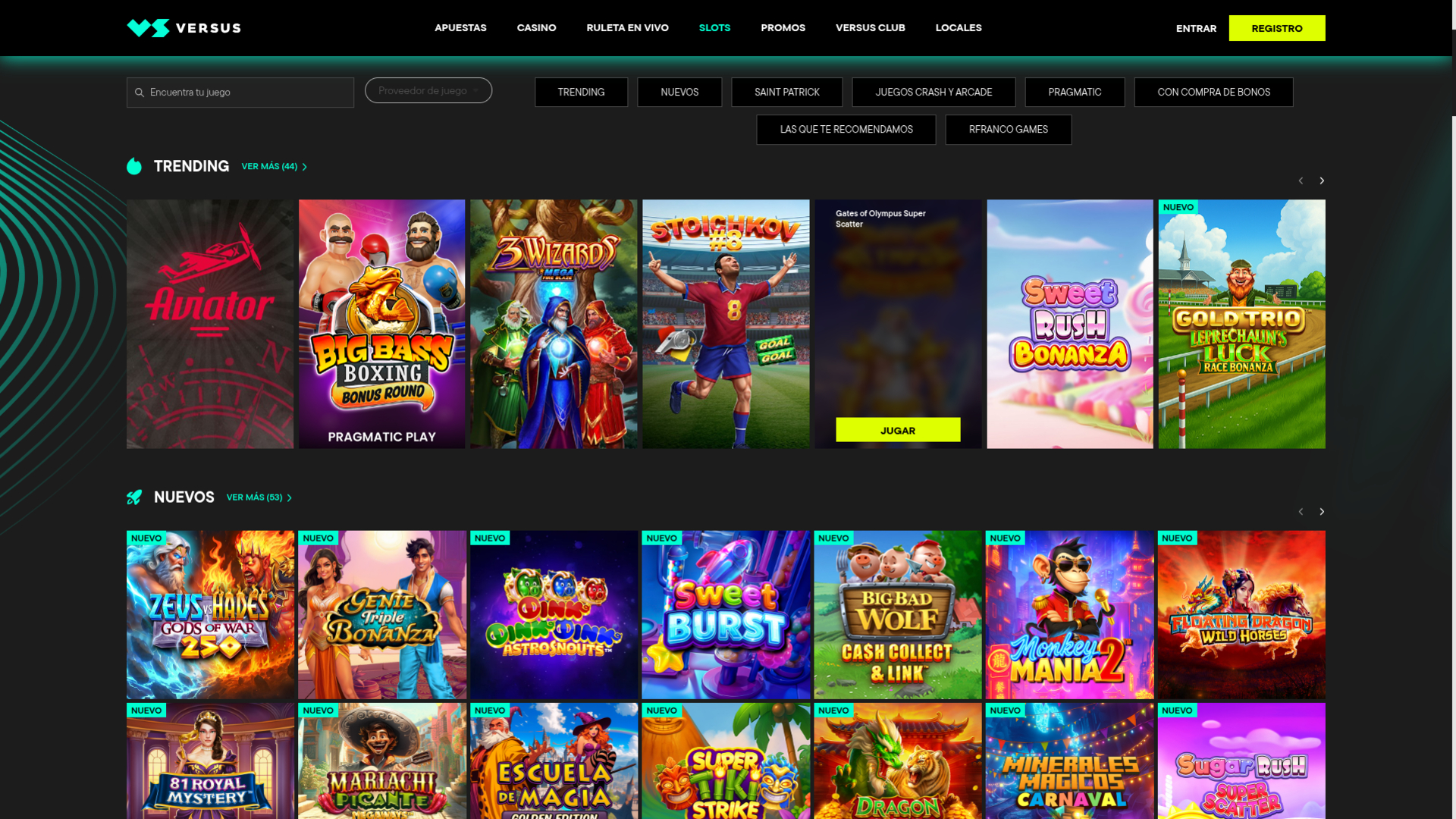
Task: Advance the Nuevos carousel with right arrow
Action: pyautogui.click(x=1322, y=511)
